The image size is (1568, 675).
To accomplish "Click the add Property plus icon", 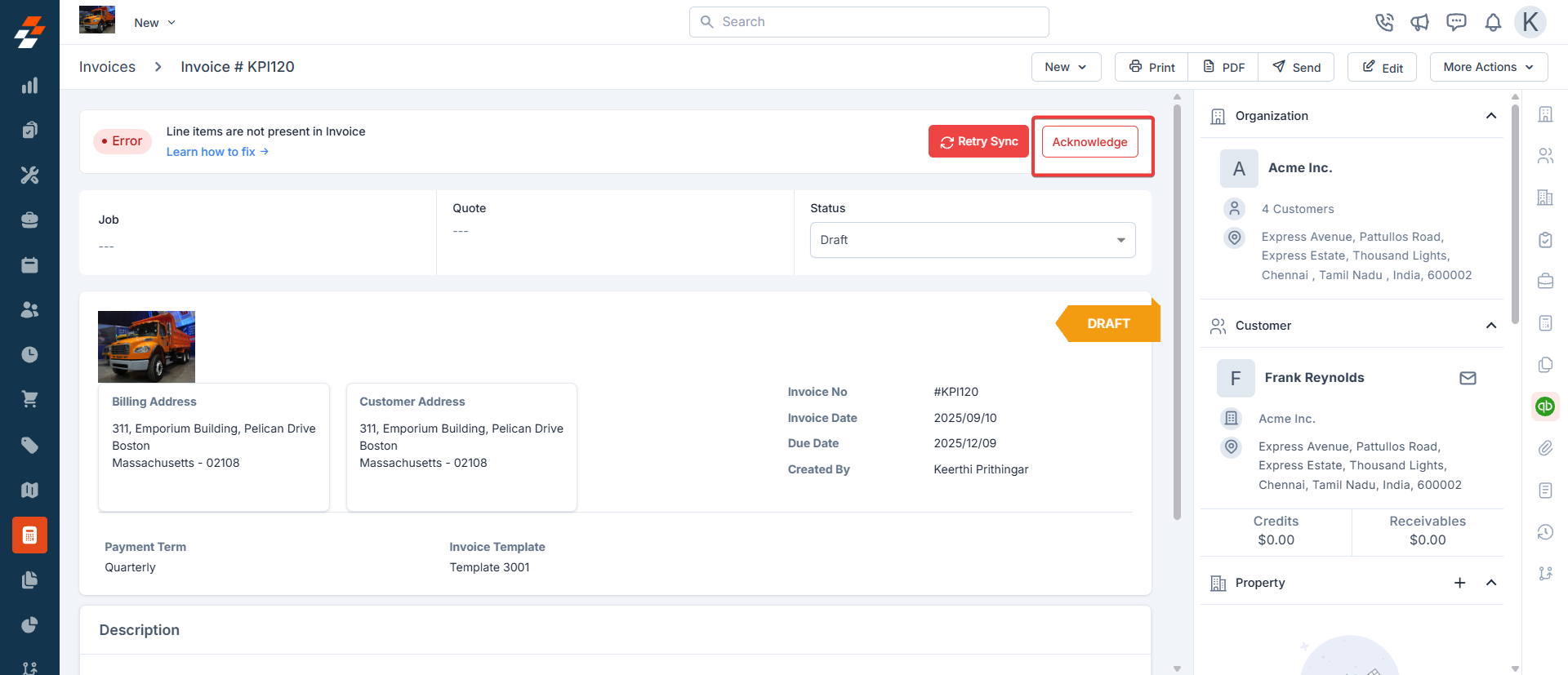I will click(x=1459, y=583).
